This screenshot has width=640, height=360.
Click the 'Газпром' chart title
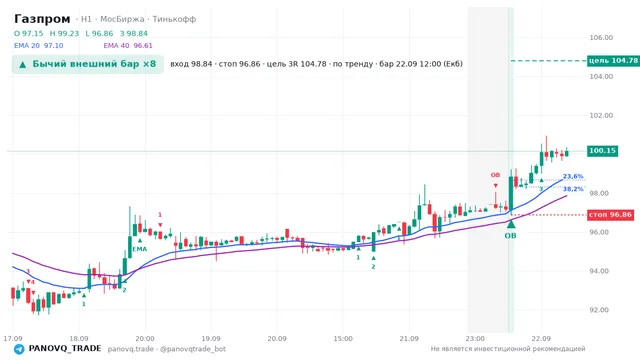[x=42, y=19]
